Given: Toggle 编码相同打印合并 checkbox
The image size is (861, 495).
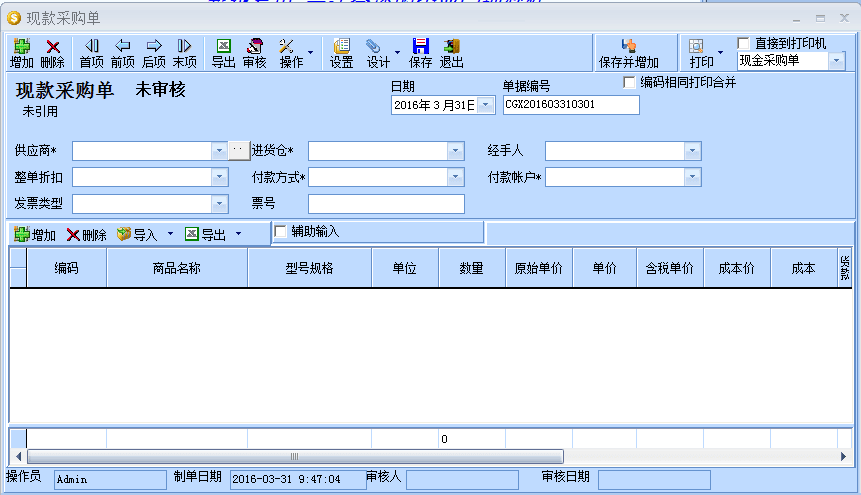Looking at the screenshot, I should (x=630, y=82).
